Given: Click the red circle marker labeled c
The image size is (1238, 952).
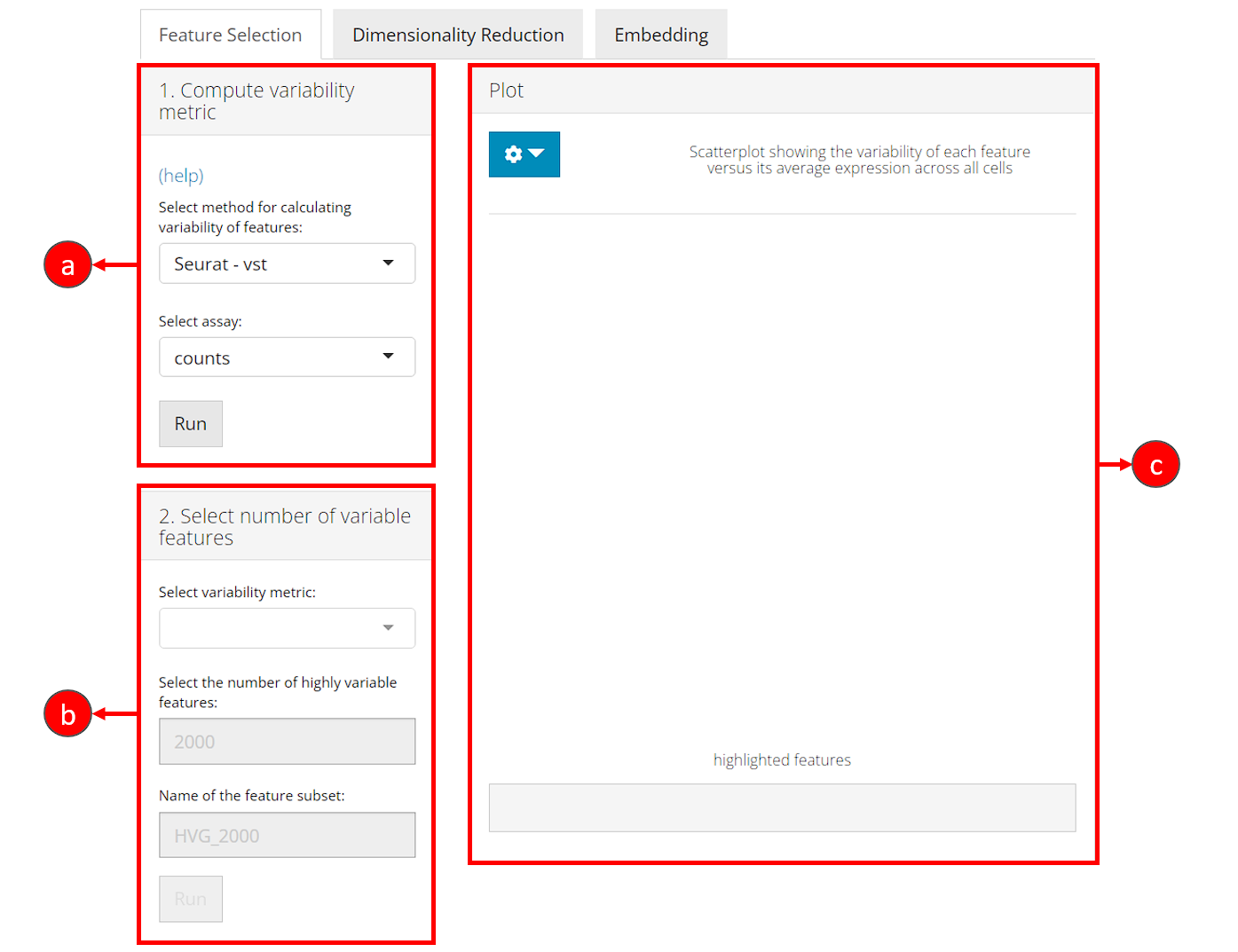Looking at the screenshot, I should pos(1155,464).
